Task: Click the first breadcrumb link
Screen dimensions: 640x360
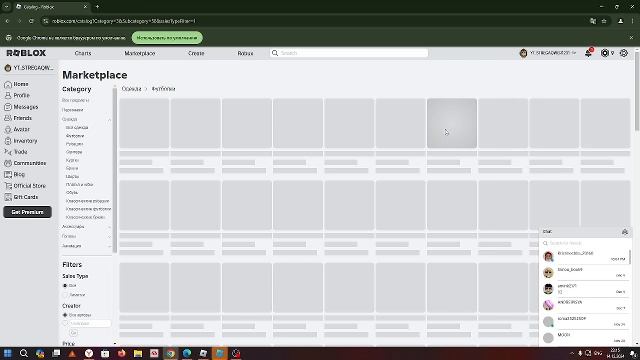Action: 131,89
